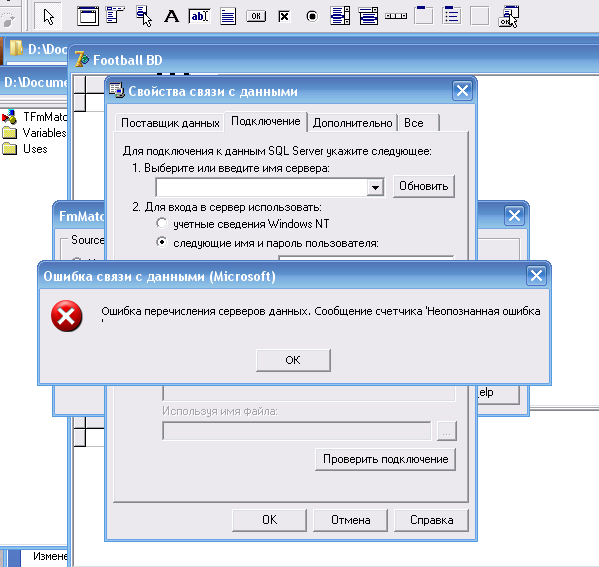Select the OK Button component icon
Viewport: 599px width, 567px height.
pos(256,16)
